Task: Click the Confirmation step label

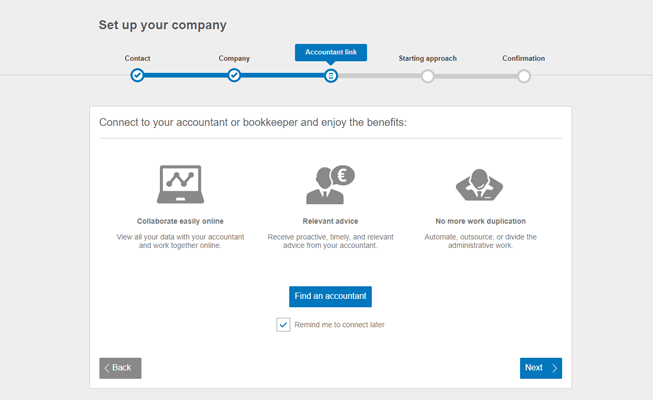Action: [x=524, y=58]
